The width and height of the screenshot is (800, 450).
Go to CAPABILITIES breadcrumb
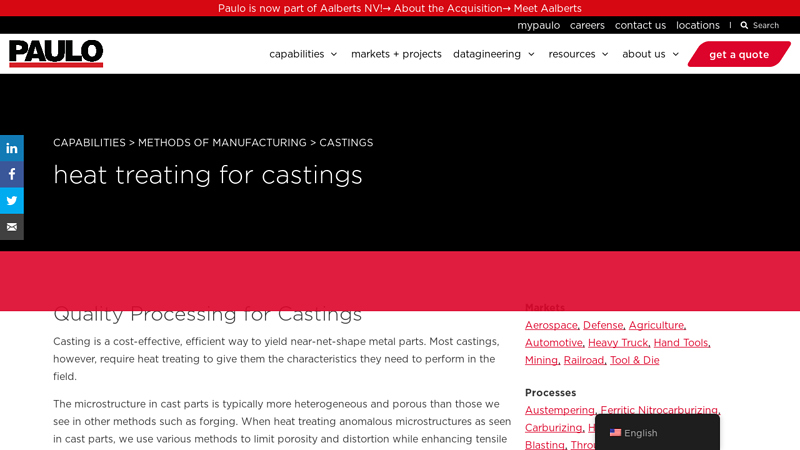[89, 143]
